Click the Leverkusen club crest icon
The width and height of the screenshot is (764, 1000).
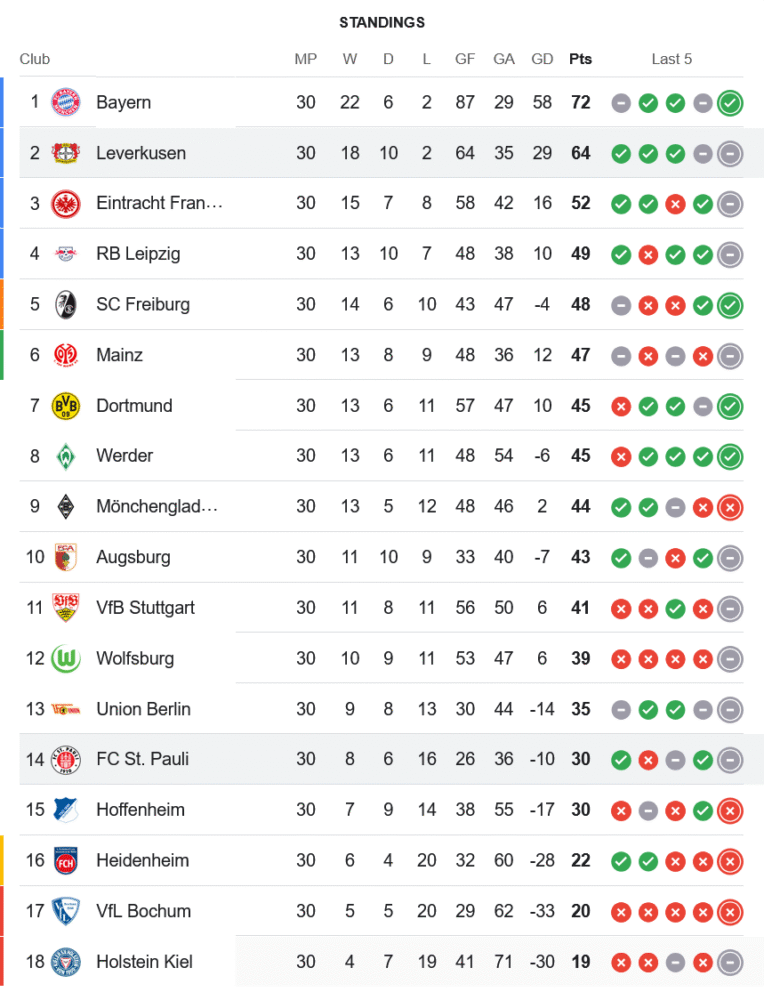click(65, 153)
